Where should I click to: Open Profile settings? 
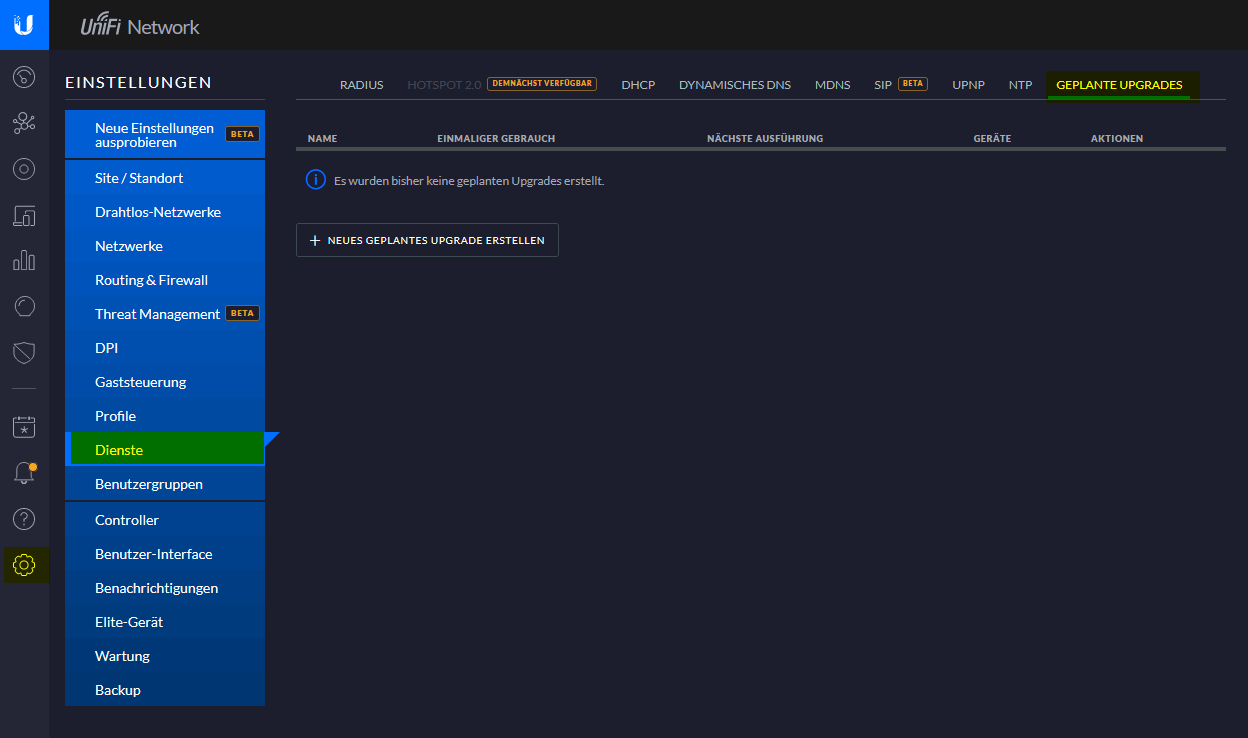point(165,416)
